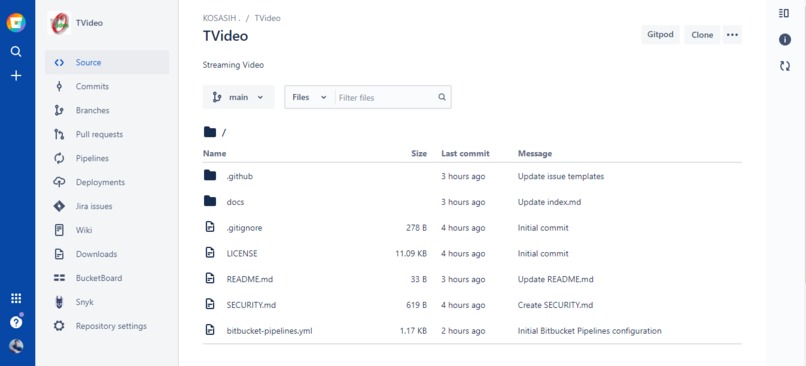Click the Pull requests icon
Viewport: 806px width, 366px height.
coord(59,134)
